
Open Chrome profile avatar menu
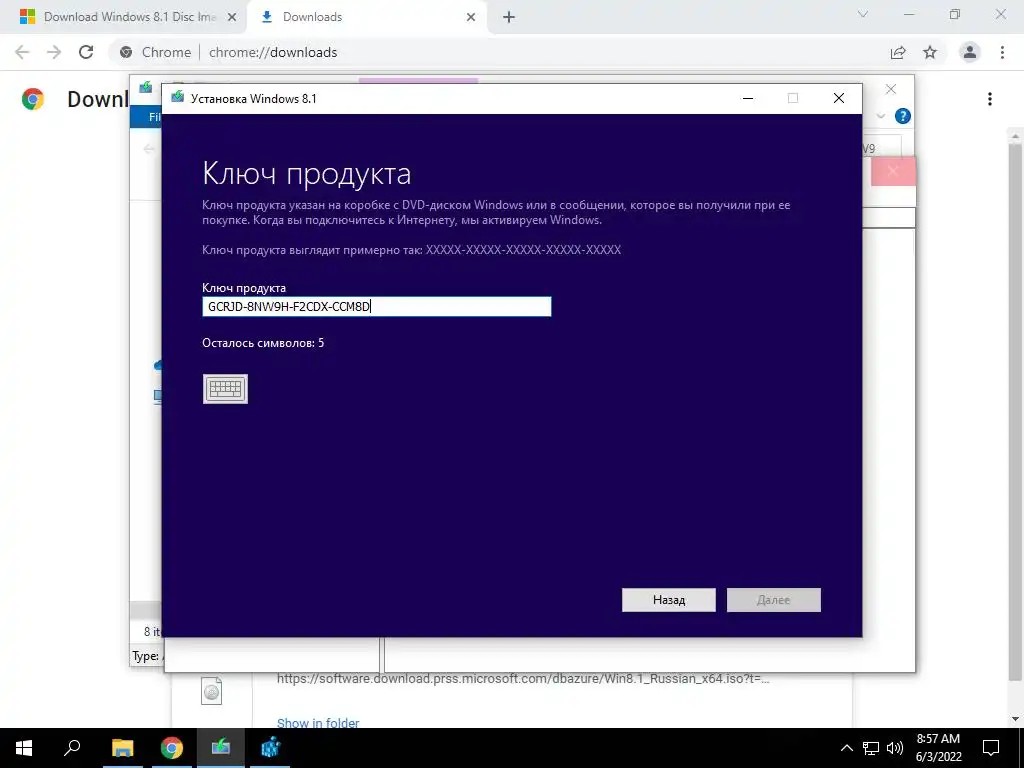[970, 52]
